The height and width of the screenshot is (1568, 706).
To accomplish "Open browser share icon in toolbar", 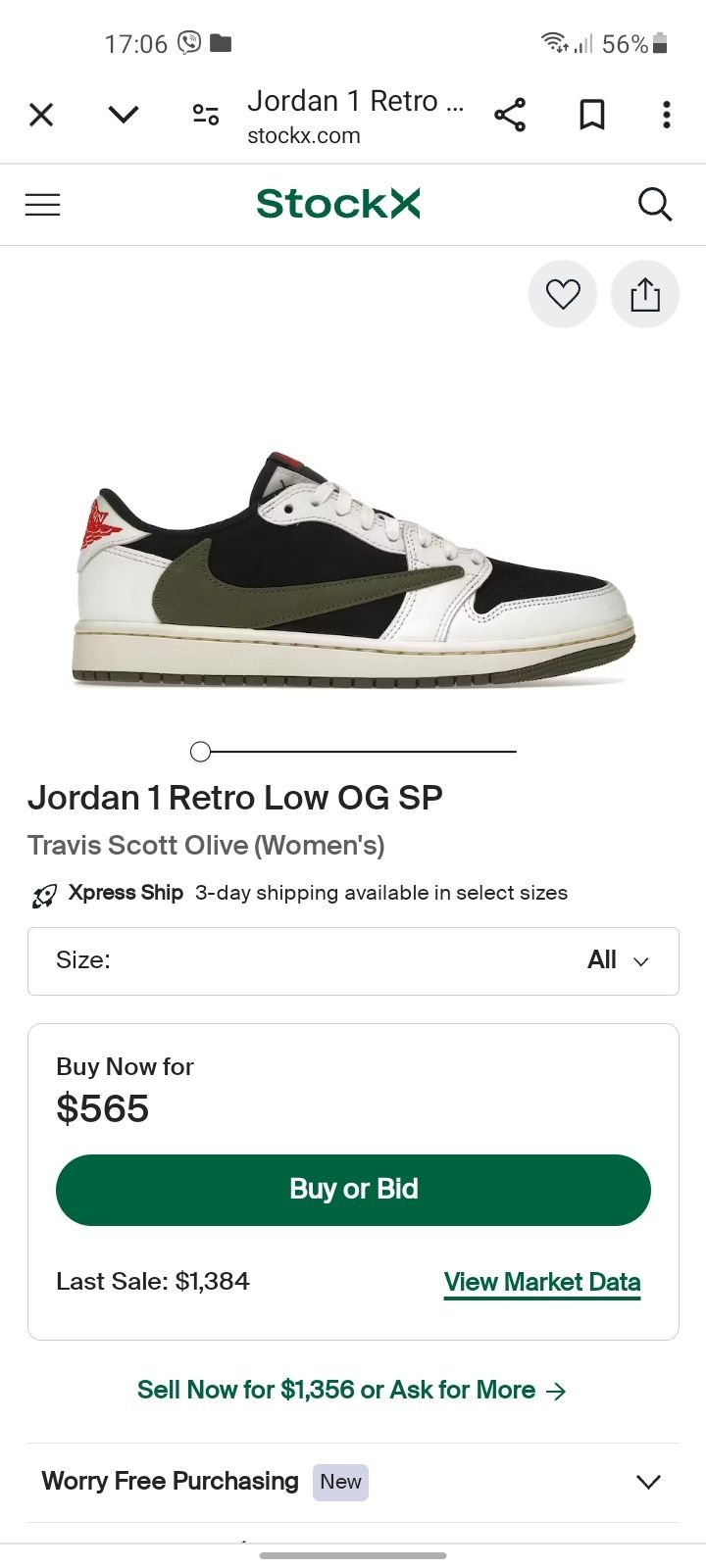I will point(510,116).
